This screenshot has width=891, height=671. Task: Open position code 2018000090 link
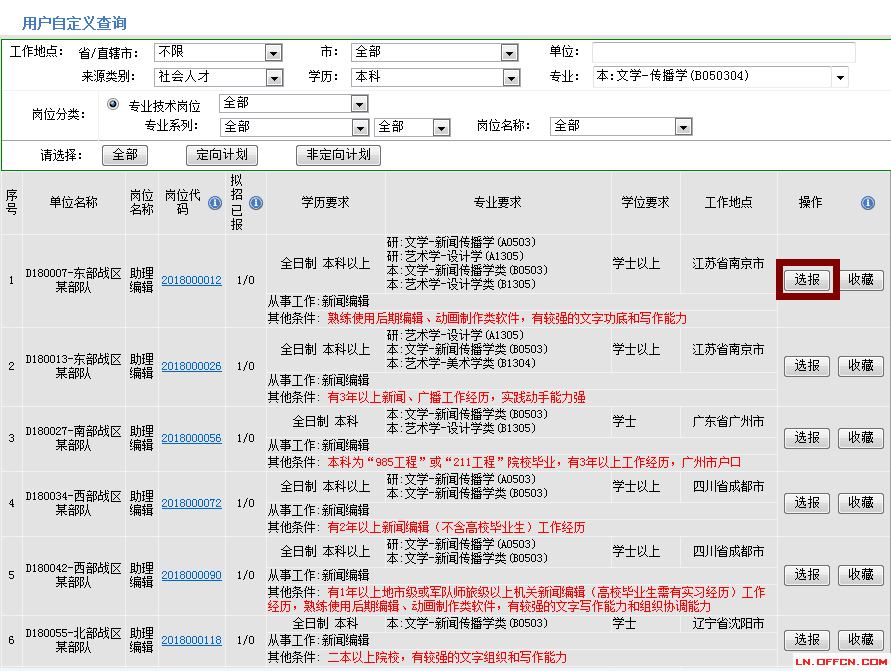point(191,576)
